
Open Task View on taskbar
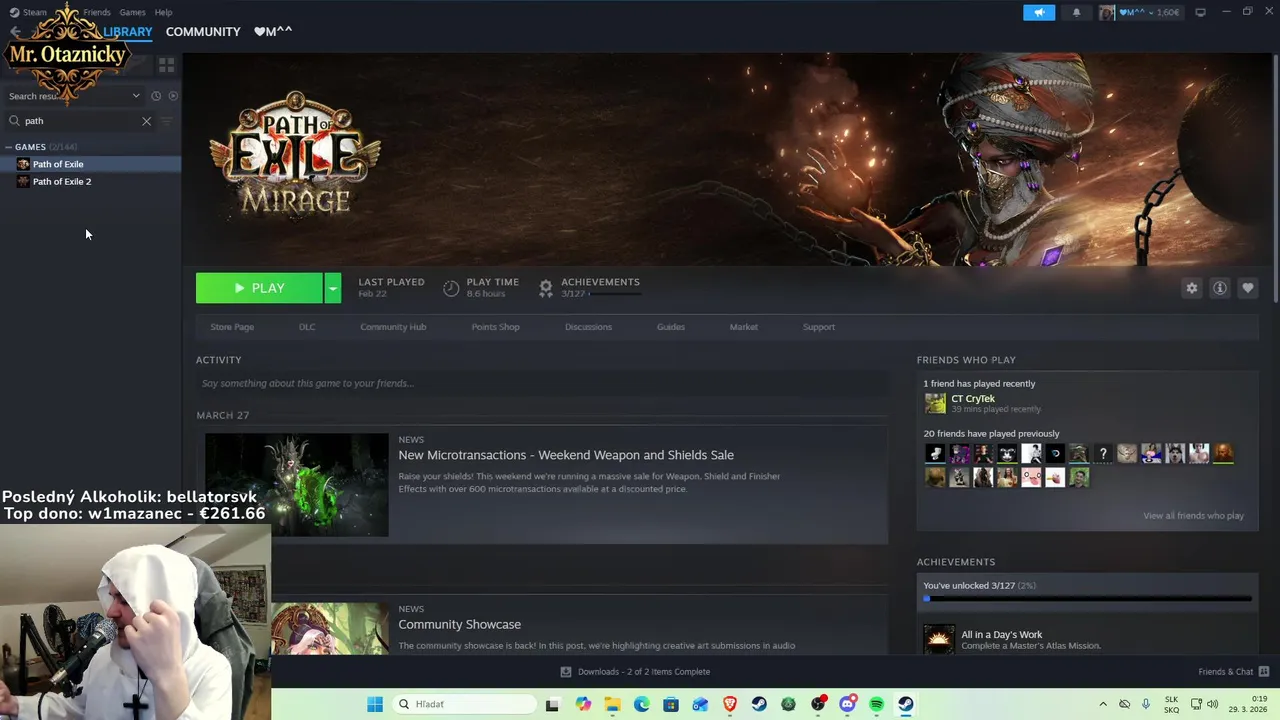[x=552, y=704]
